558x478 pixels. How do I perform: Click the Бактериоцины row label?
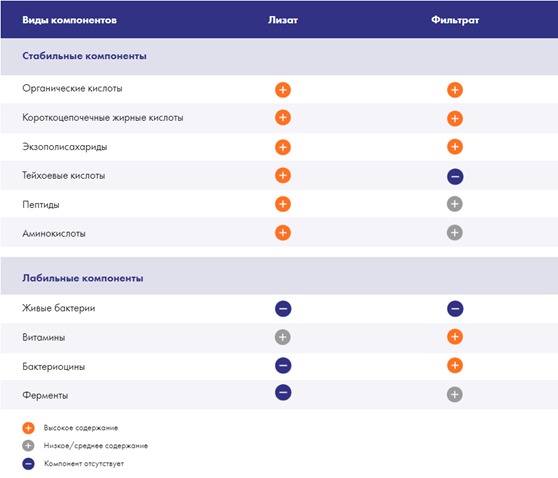pos(54,367)
